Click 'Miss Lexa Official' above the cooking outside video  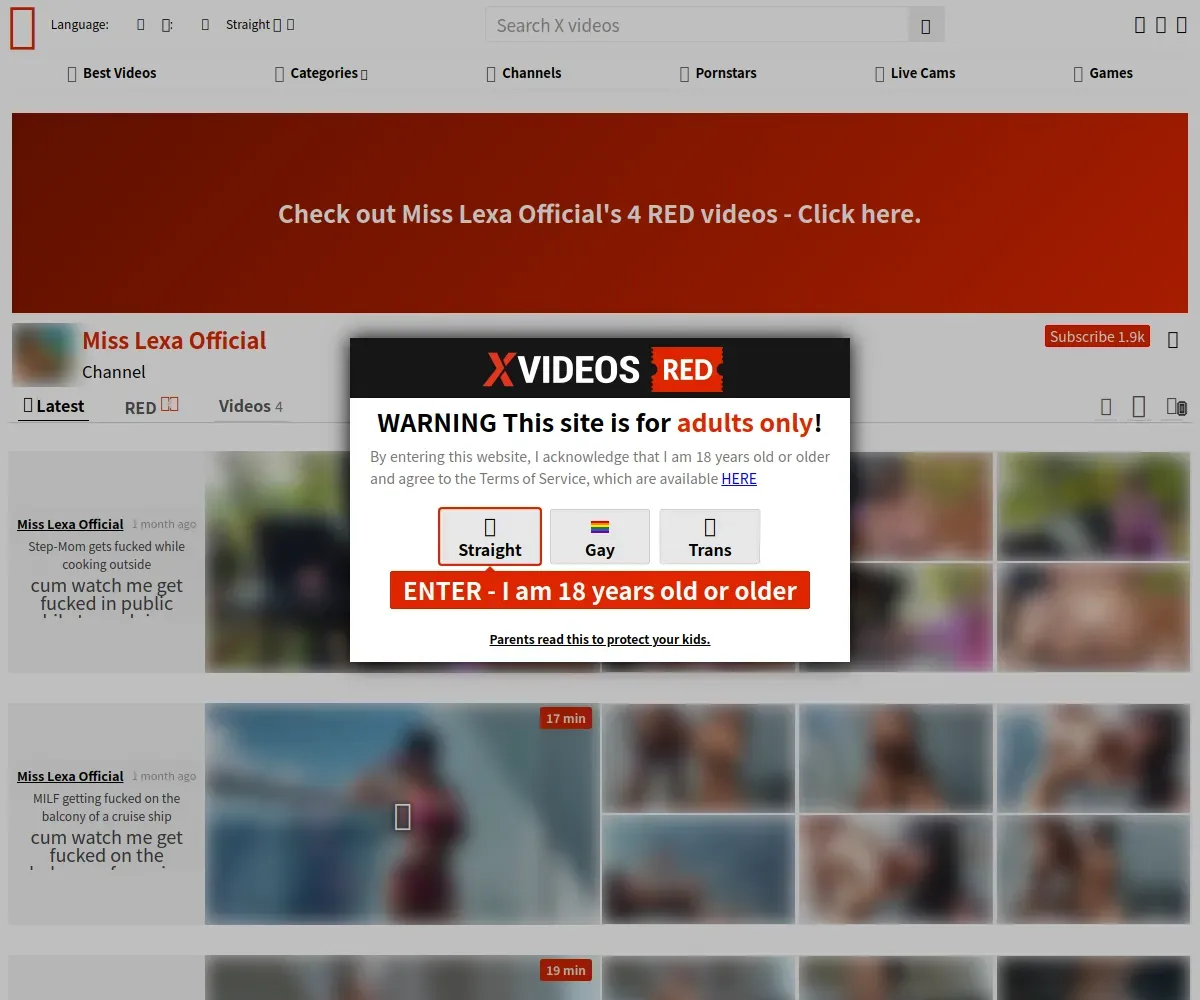pyautogui.click(x=70, y=524)
